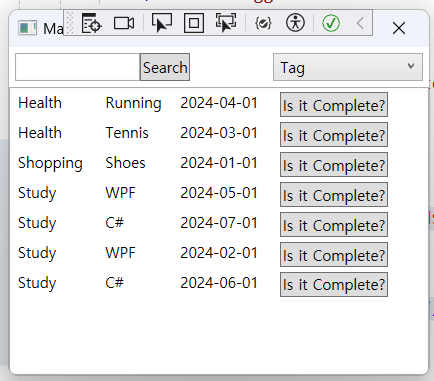Click the Shopping tag text
Viewport: 434px width, 381px height.
(50, 164)
